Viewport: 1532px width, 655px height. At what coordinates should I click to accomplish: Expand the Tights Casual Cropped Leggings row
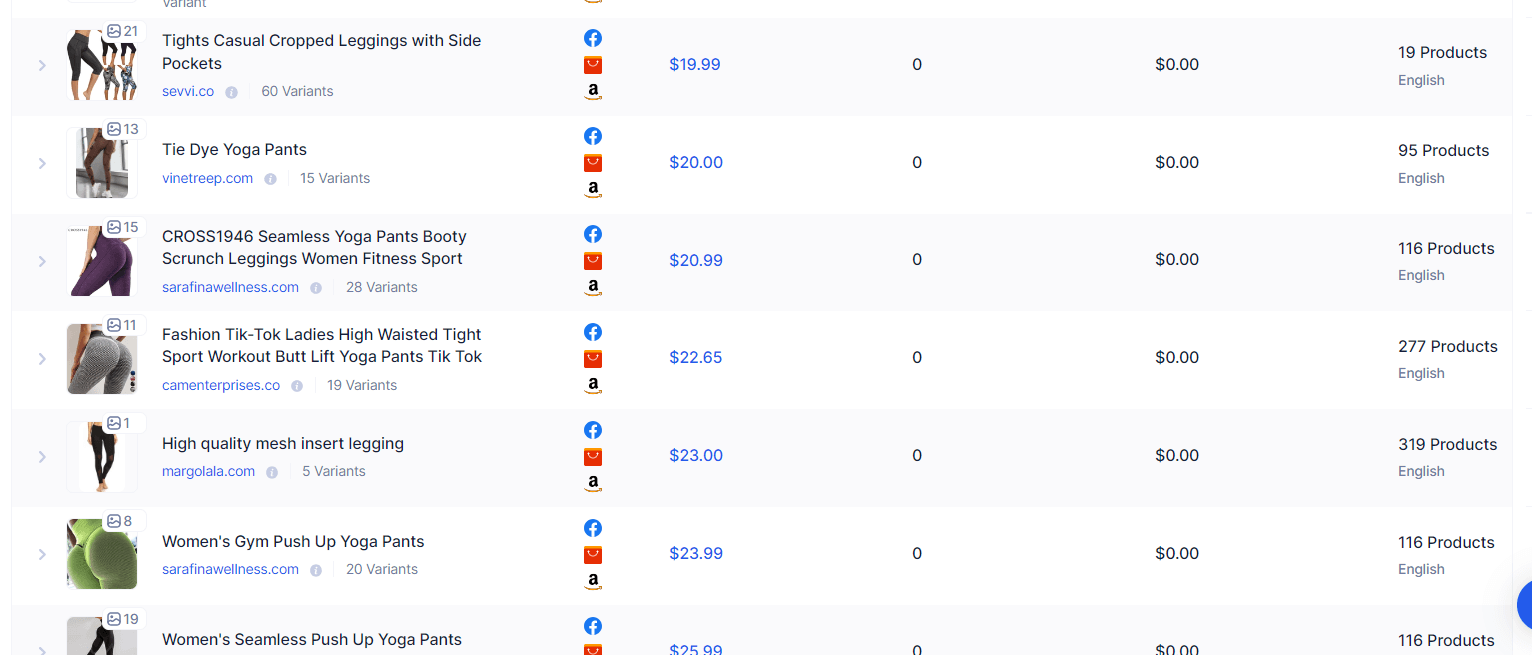point(41,64)
